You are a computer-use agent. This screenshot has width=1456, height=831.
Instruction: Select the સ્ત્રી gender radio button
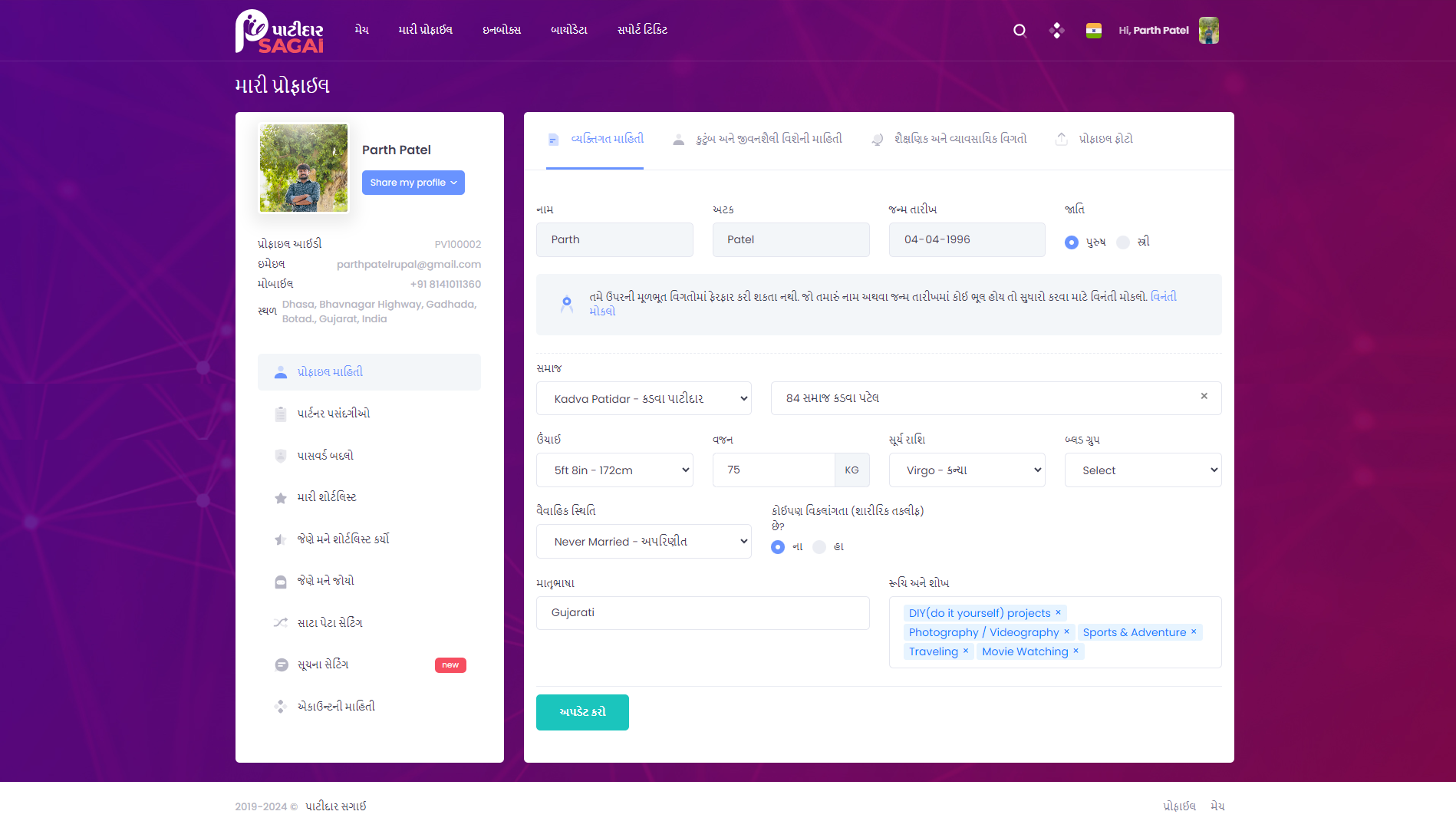coord(1124,242)
